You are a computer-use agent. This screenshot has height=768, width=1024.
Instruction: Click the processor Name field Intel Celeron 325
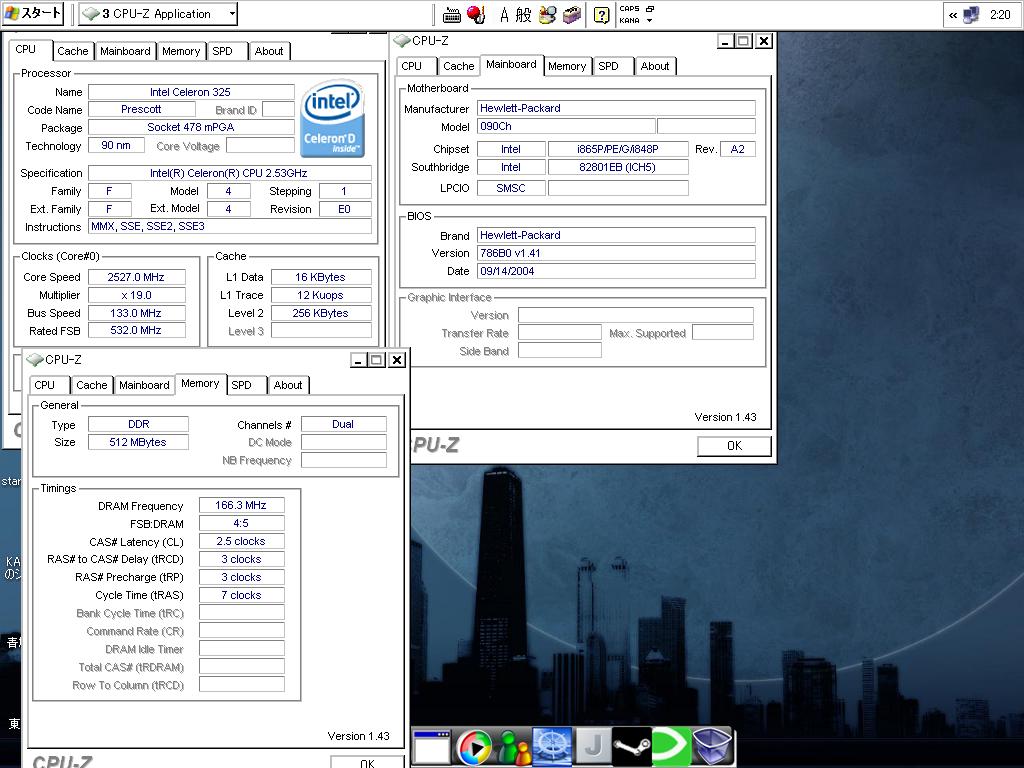[191, 92]
